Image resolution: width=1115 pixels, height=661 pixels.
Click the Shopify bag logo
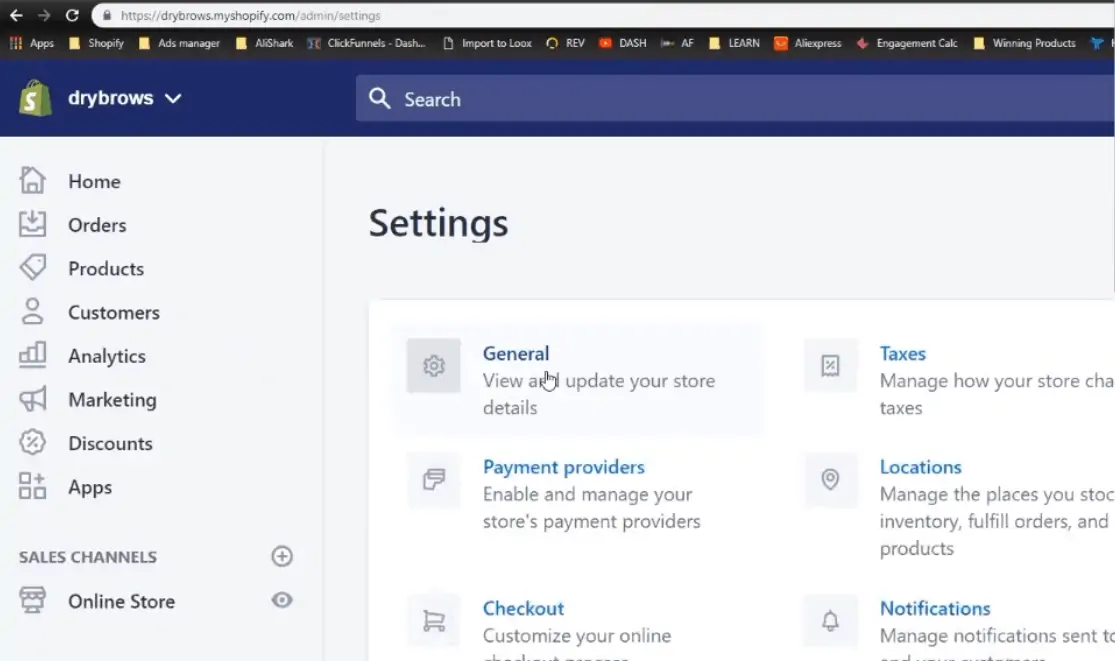pos(35,98)
